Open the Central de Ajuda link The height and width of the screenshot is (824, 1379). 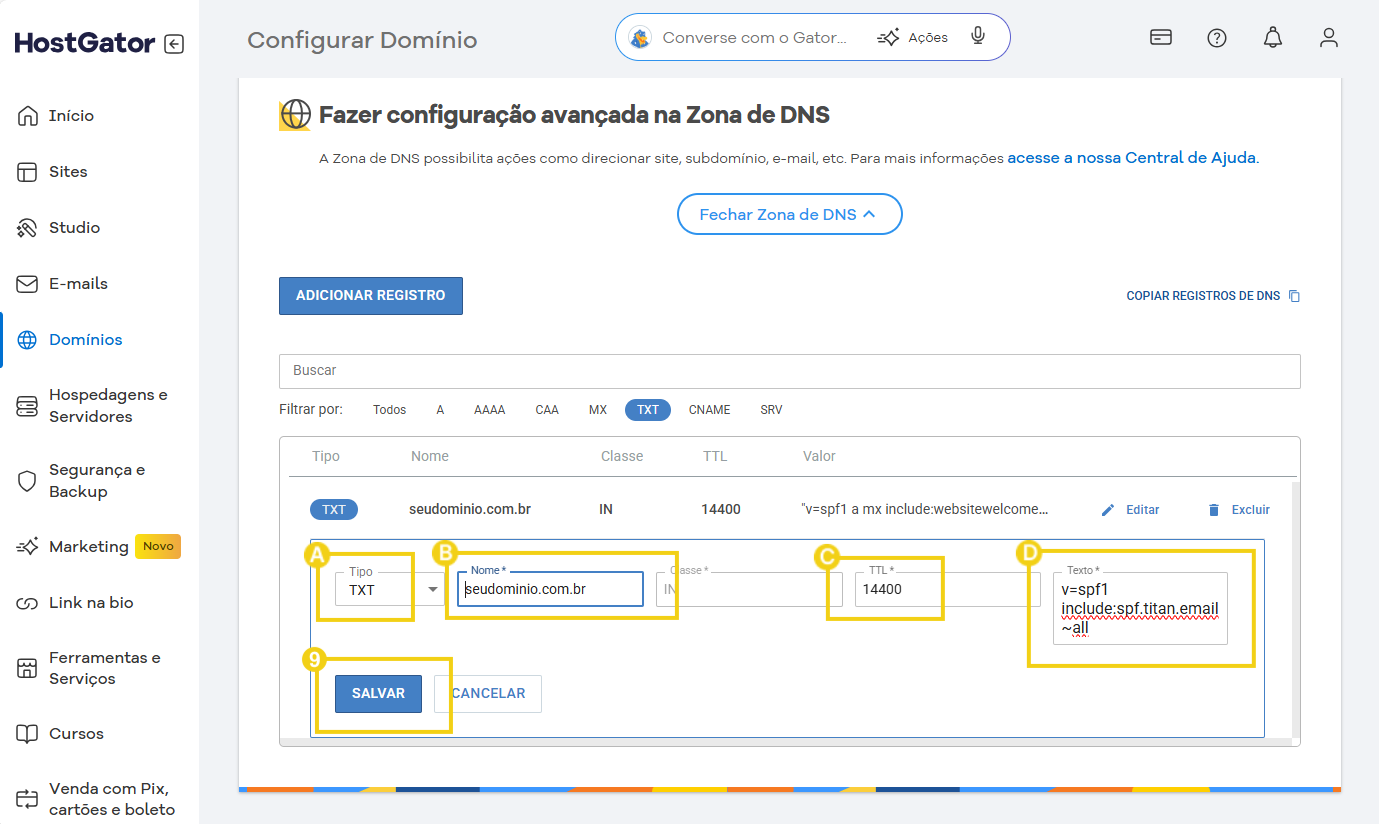pos(1132,158)
